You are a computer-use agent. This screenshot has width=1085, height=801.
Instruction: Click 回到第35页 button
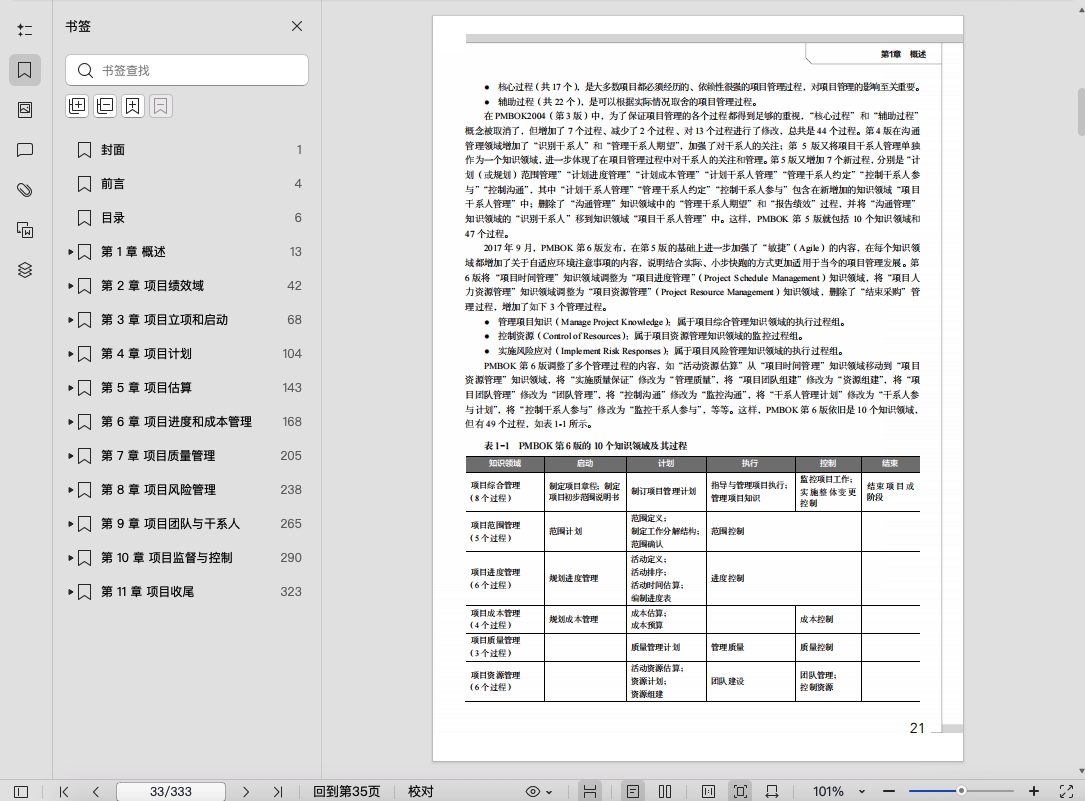[x=347, y=791]
